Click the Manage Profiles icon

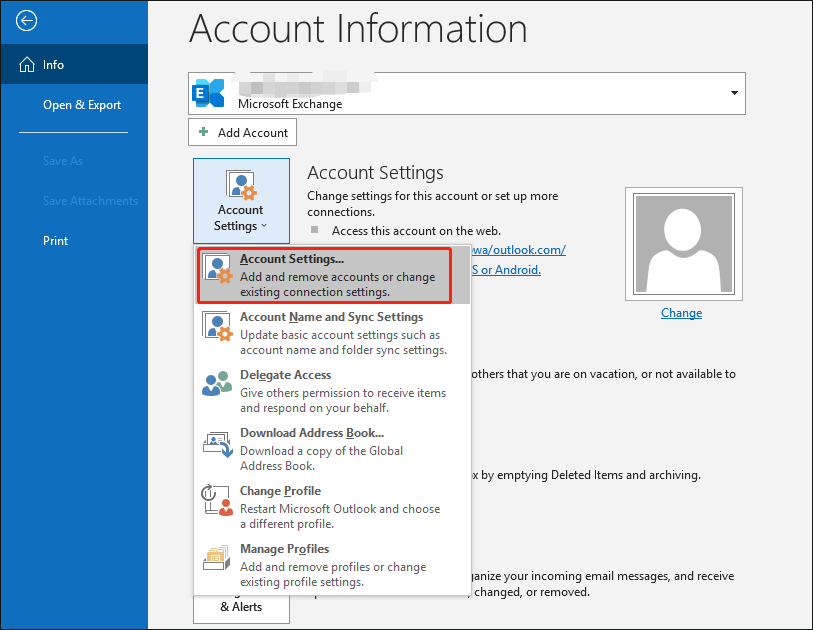click(x=218, y=559)
